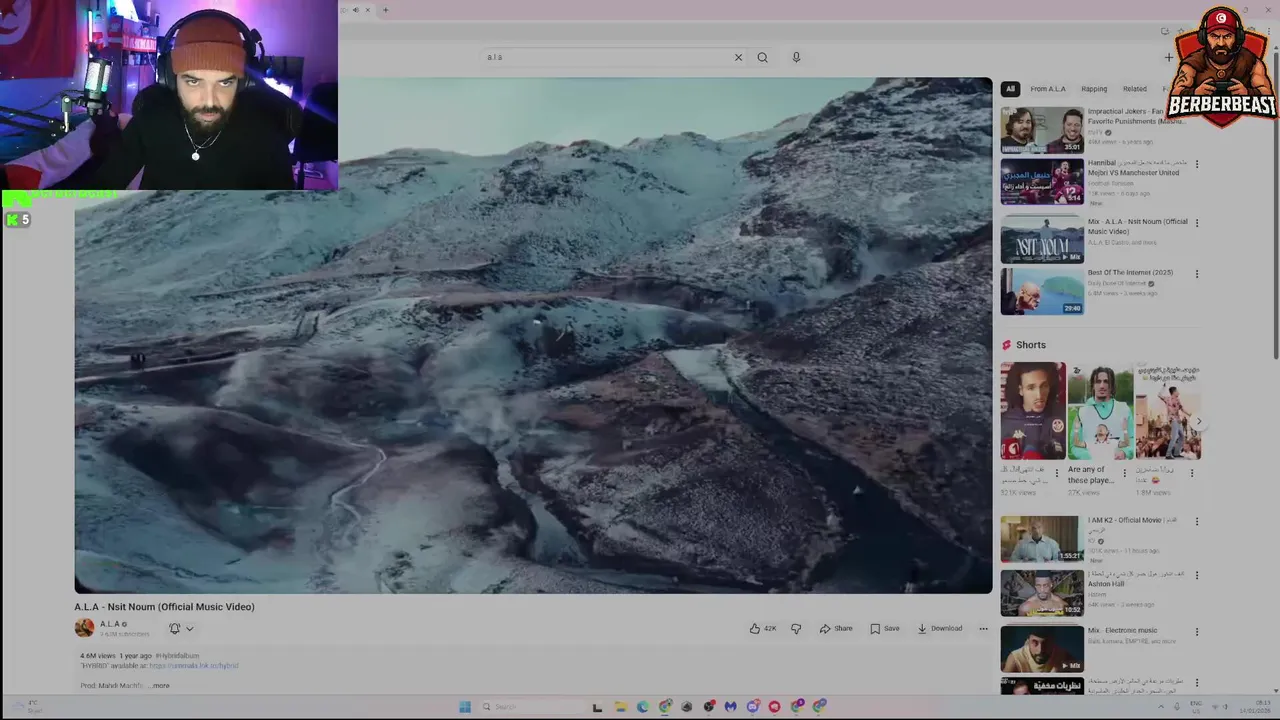Like the video with thumbs up
This screenshot has height=720, width=1280.
click(763, 628)
